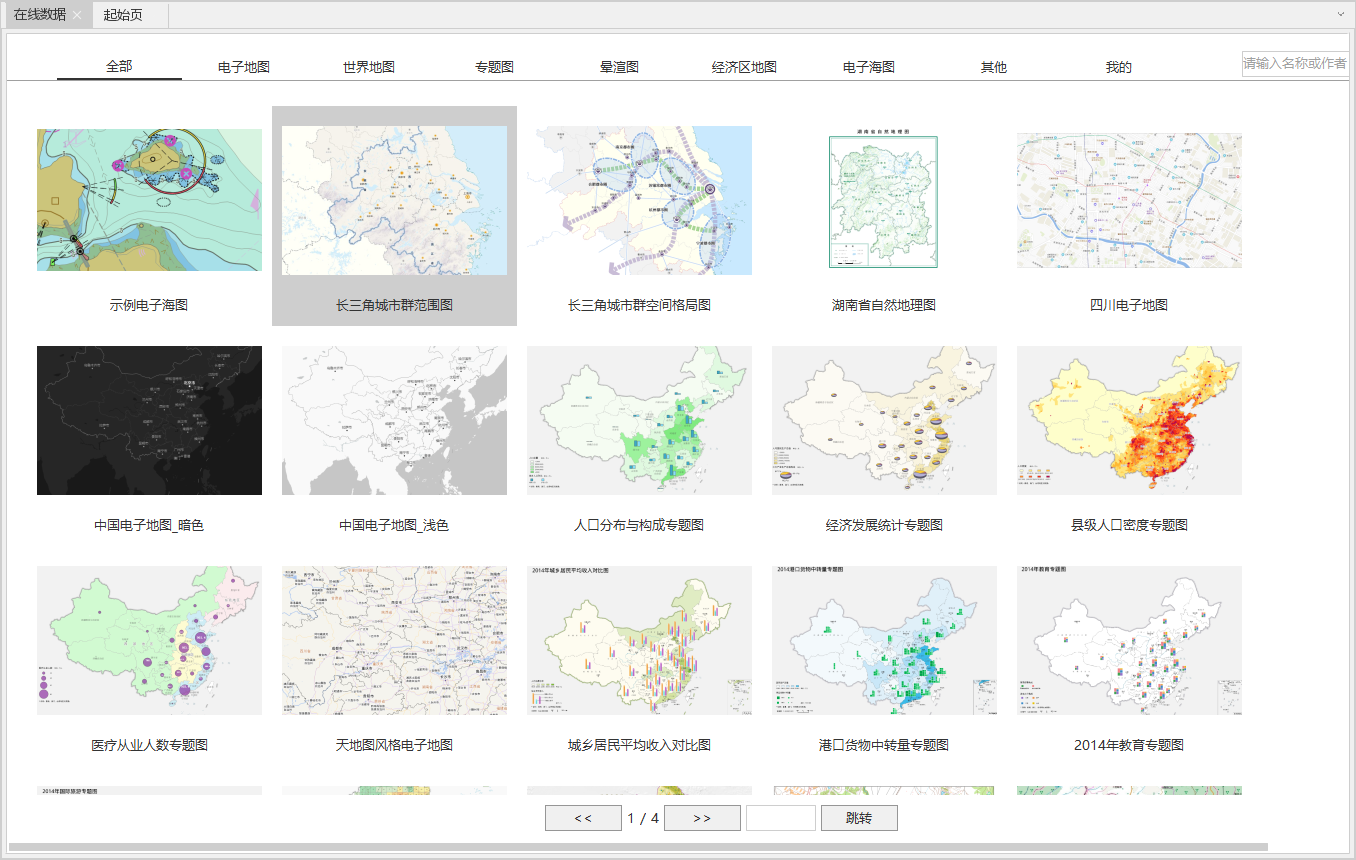Switch to the 起始页 tab
The width and height of the screenshot is (1356, 860).
click(x=123, y=15)
